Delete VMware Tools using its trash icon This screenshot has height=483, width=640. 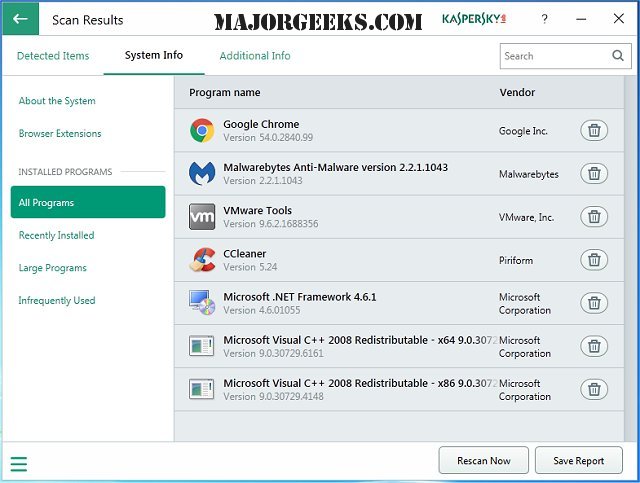[594, 216]
